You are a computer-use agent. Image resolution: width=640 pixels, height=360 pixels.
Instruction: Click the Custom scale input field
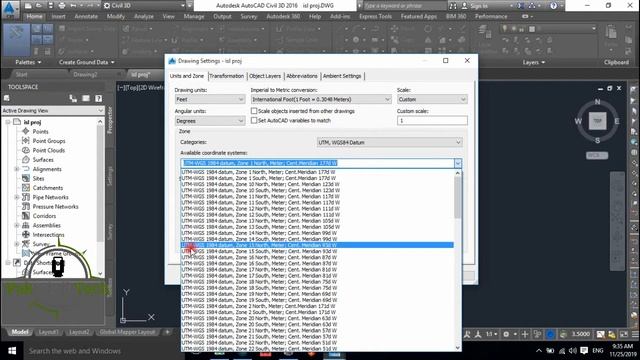tap(432, 120)
